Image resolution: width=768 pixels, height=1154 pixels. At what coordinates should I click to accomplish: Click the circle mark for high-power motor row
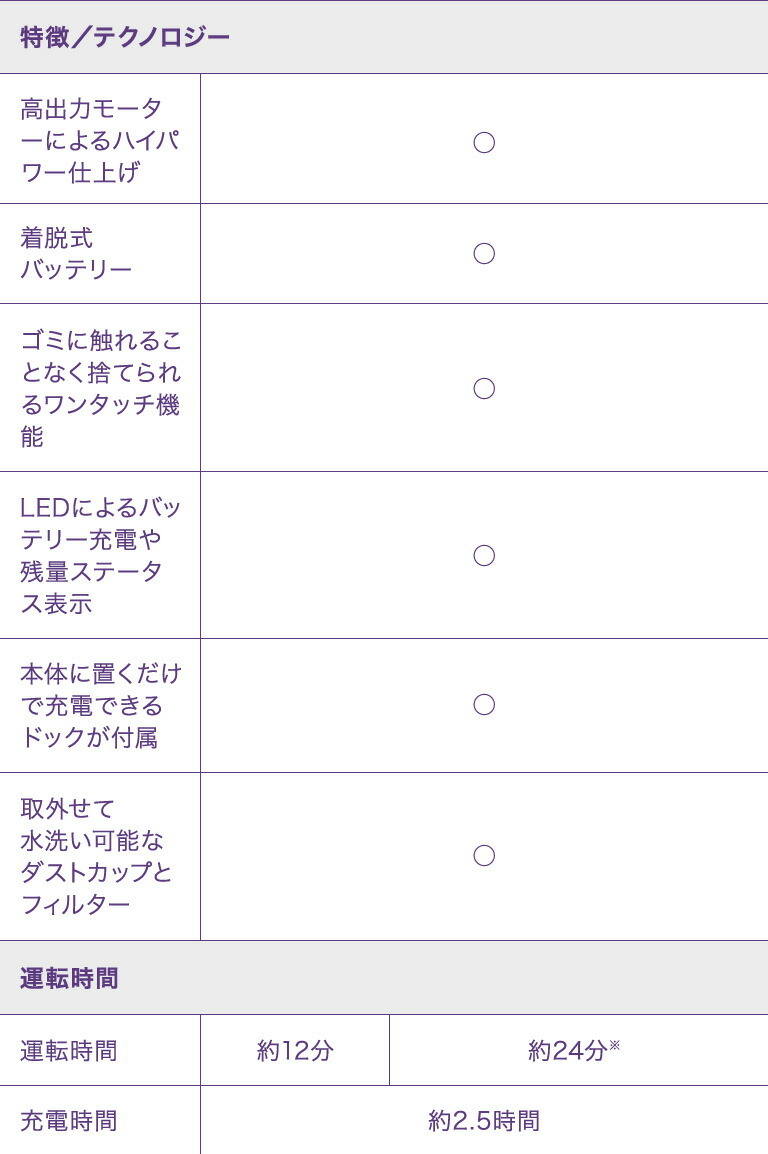(x=484, y=142)
